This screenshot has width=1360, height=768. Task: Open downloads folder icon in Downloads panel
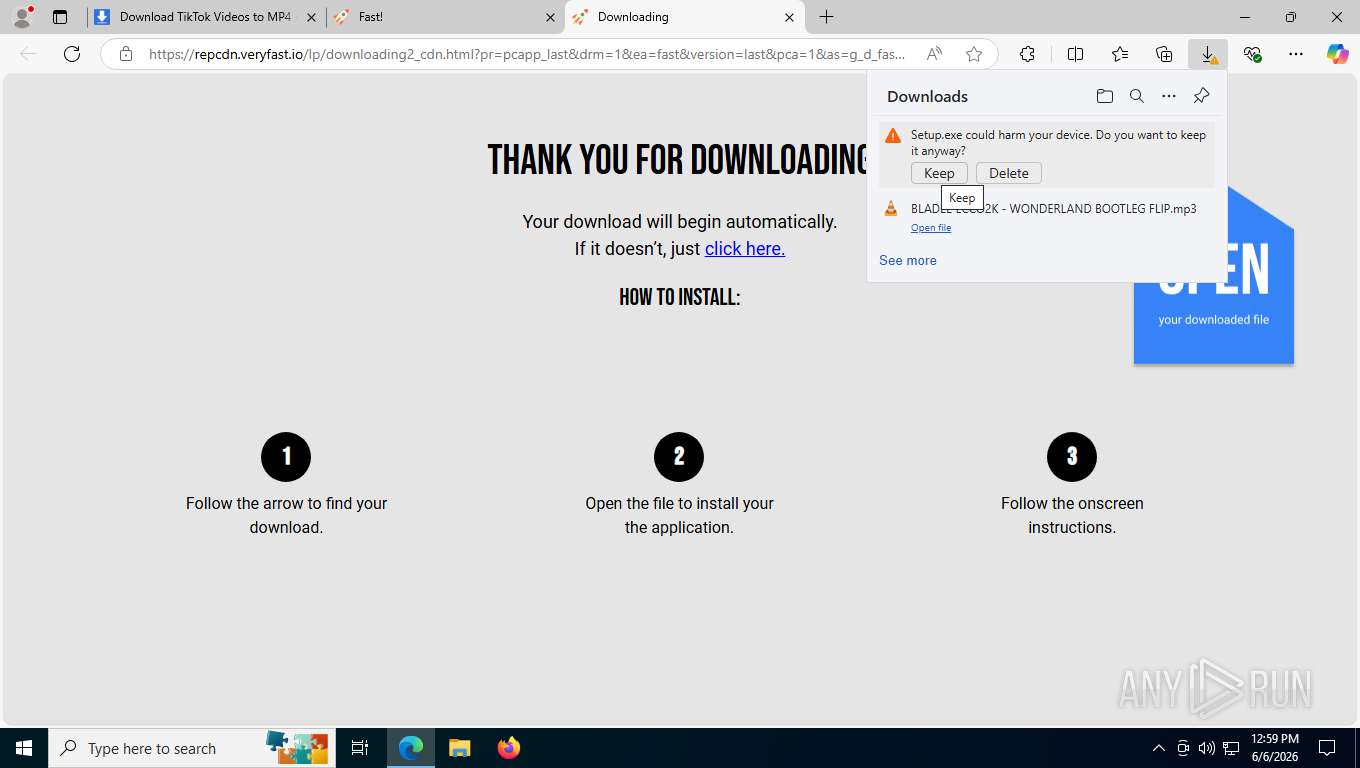coord(1105,96)
